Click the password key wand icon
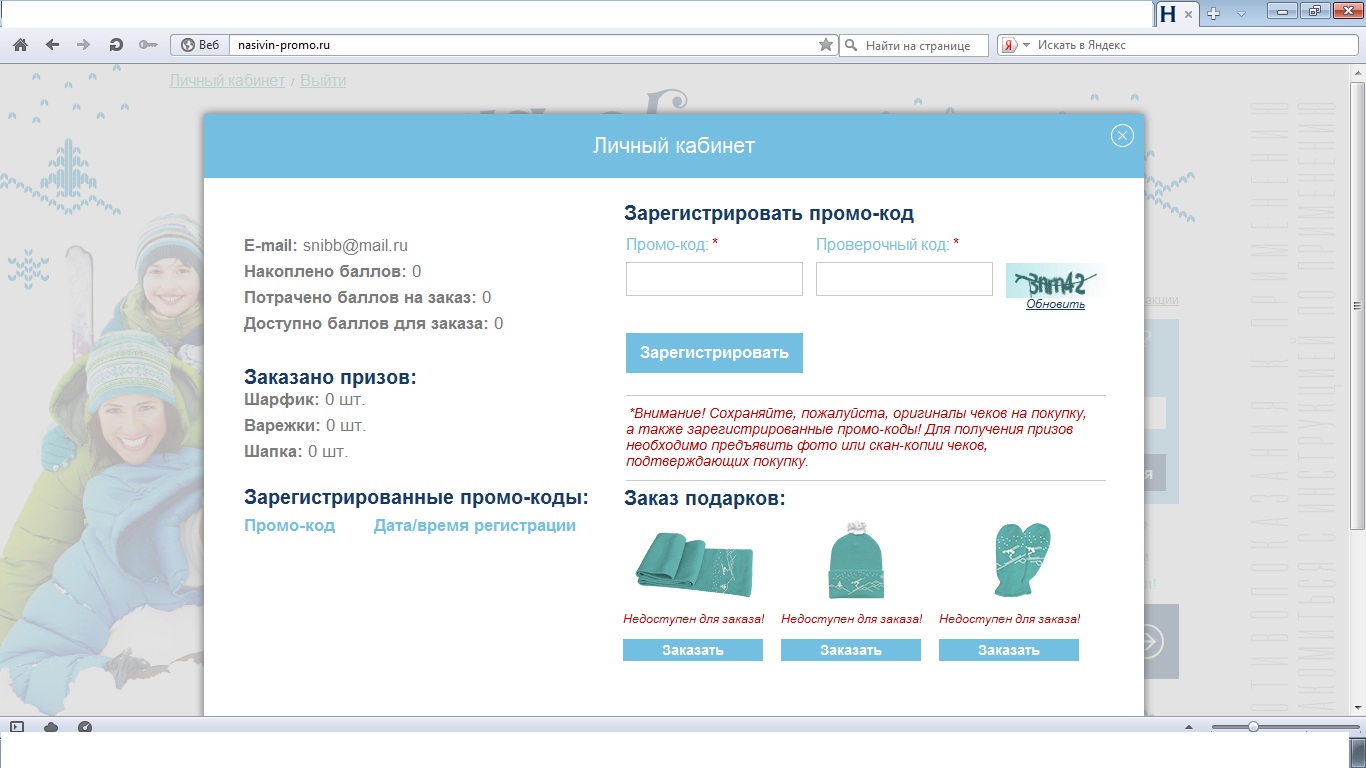1366x768 pixels. (x=148, y=45)
